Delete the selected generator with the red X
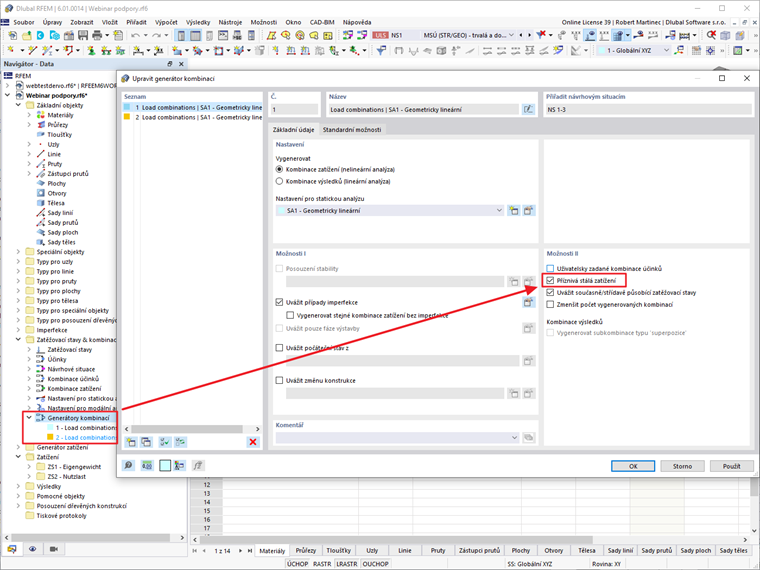This screenshot has height=570, width=760. coord(253,442)
